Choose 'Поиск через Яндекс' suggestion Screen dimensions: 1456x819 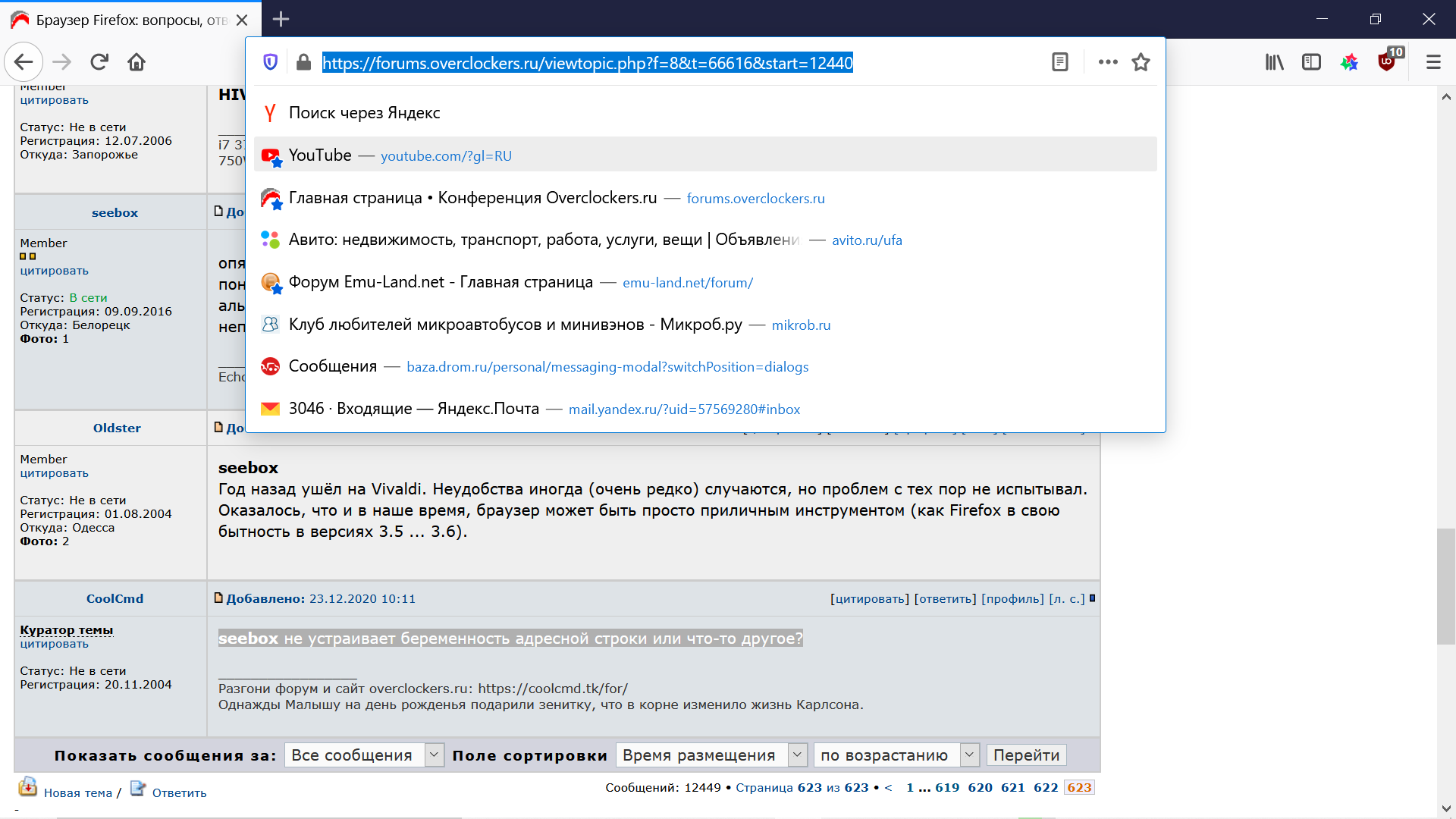click(364, 113)
